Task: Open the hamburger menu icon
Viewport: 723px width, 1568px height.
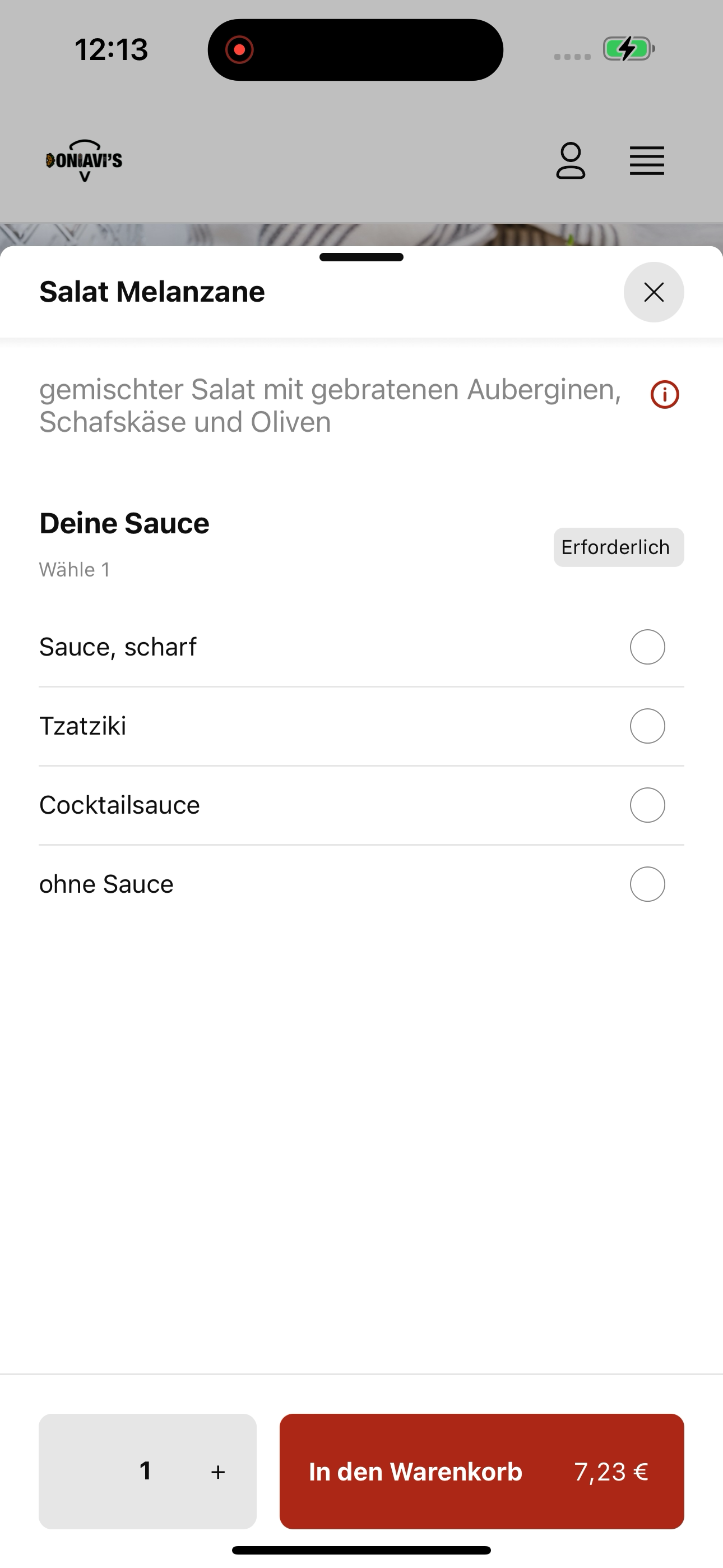Action: tap(646, 161)
